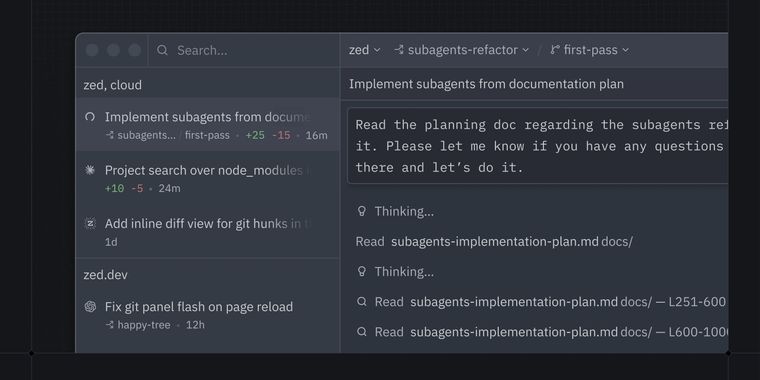Image resolution: width=760 pixels, height=380 pixels.
Task: Click the -5 deletions count
Action: pyautogui.click(x=137, y=189)
